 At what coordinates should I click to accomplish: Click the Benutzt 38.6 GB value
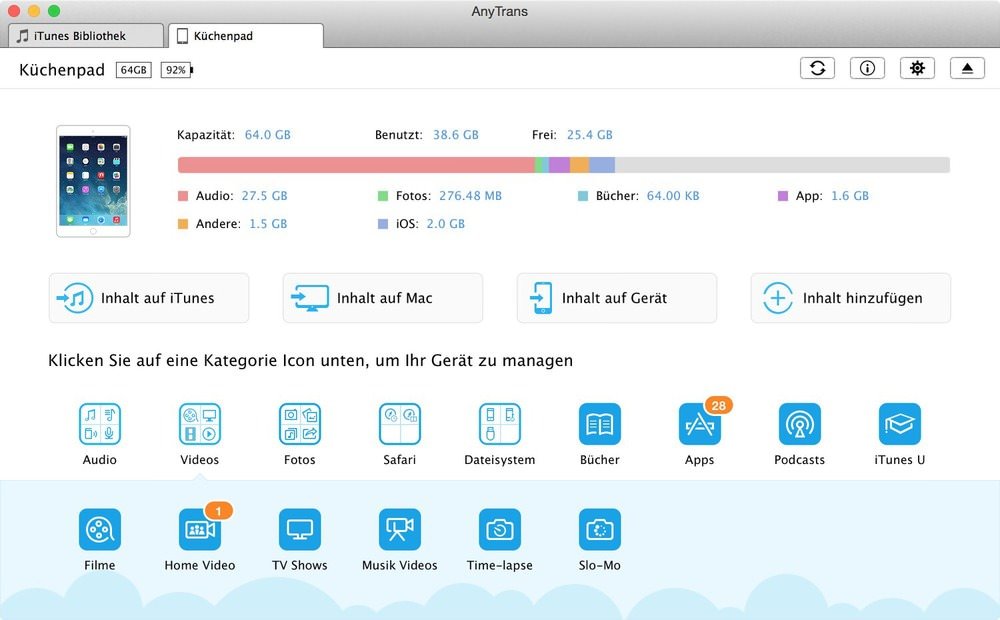click(456, 135)
